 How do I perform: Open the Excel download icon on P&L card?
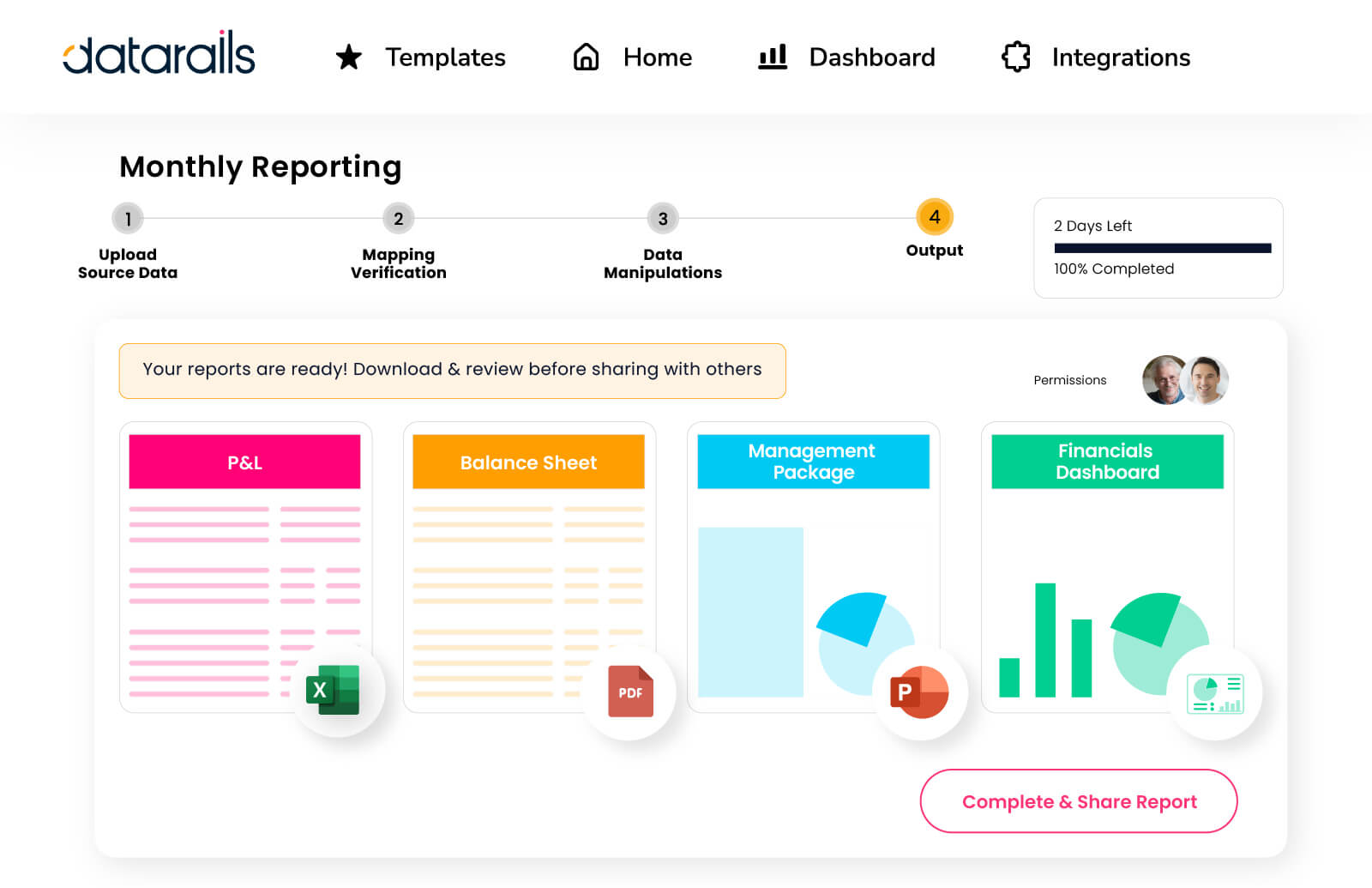point(337,690)
